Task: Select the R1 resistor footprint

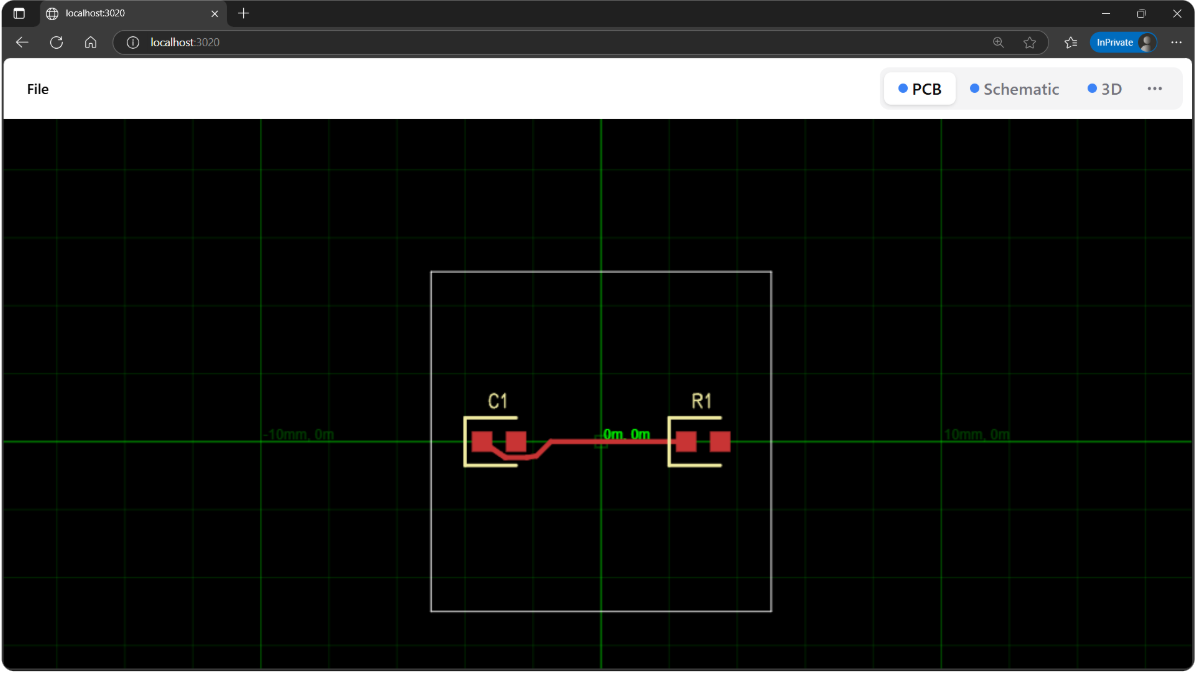Action: pos(700,440)
